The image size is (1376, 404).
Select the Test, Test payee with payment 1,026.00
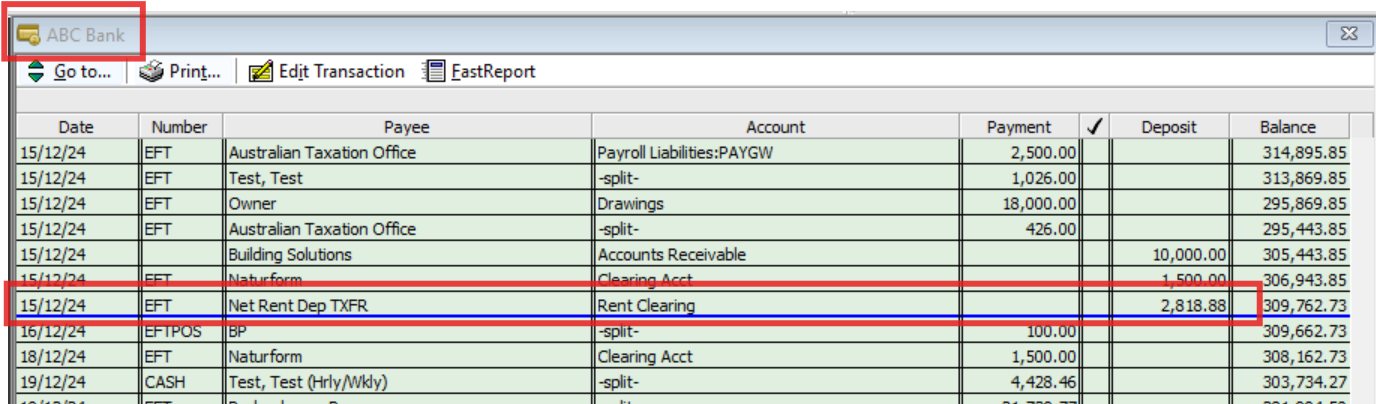click(x=408, y=178)
